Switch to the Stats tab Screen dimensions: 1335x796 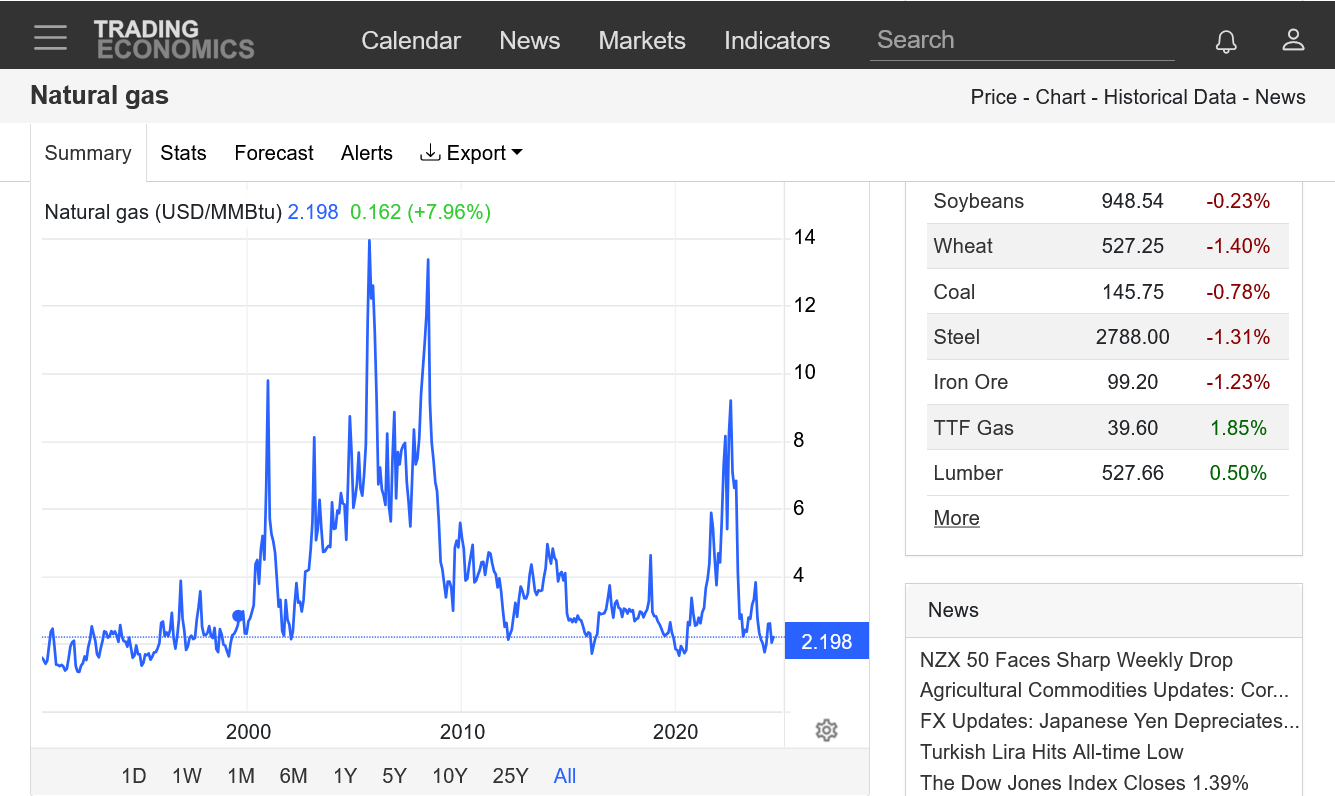click(183, 153)
